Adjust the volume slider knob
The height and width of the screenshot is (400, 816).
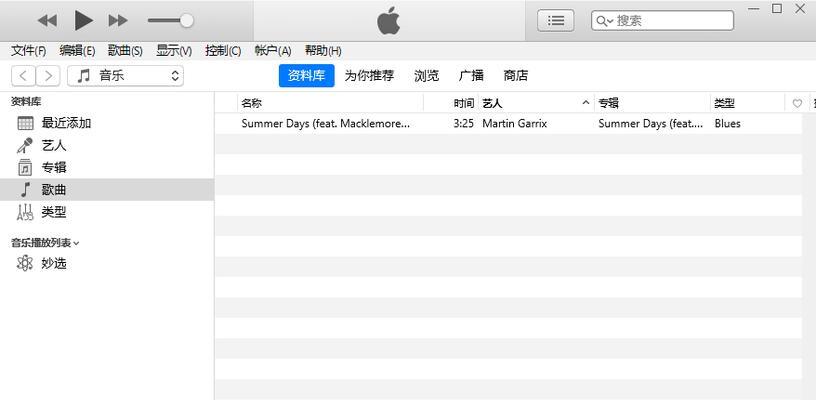coord(186,20)
